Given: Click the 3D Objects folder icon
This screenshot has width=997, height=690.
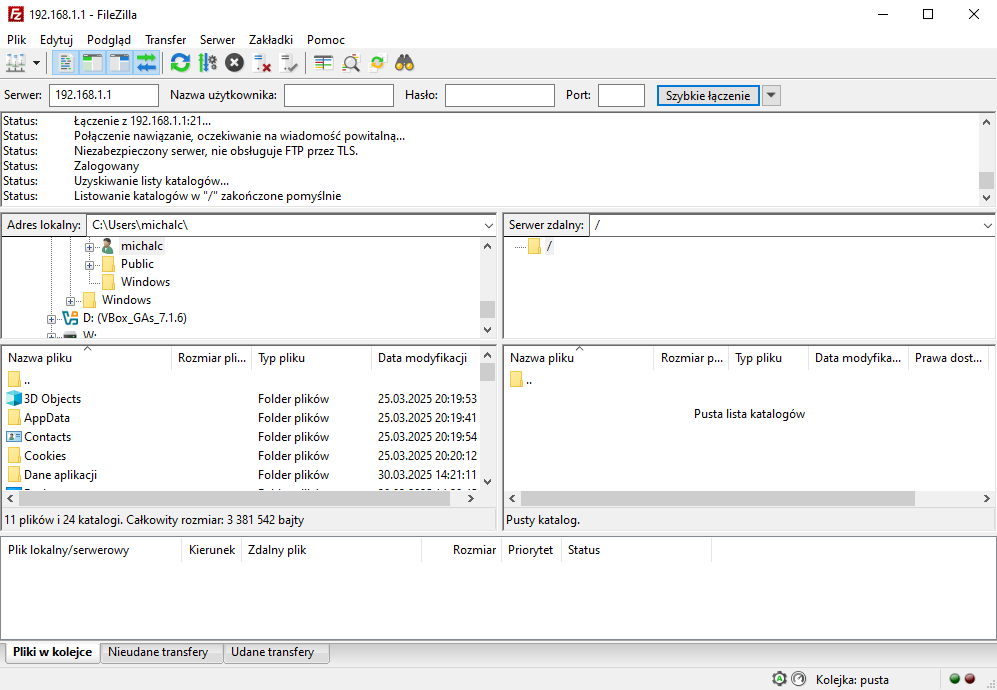Looking at the screenshot, I should 14,399.
